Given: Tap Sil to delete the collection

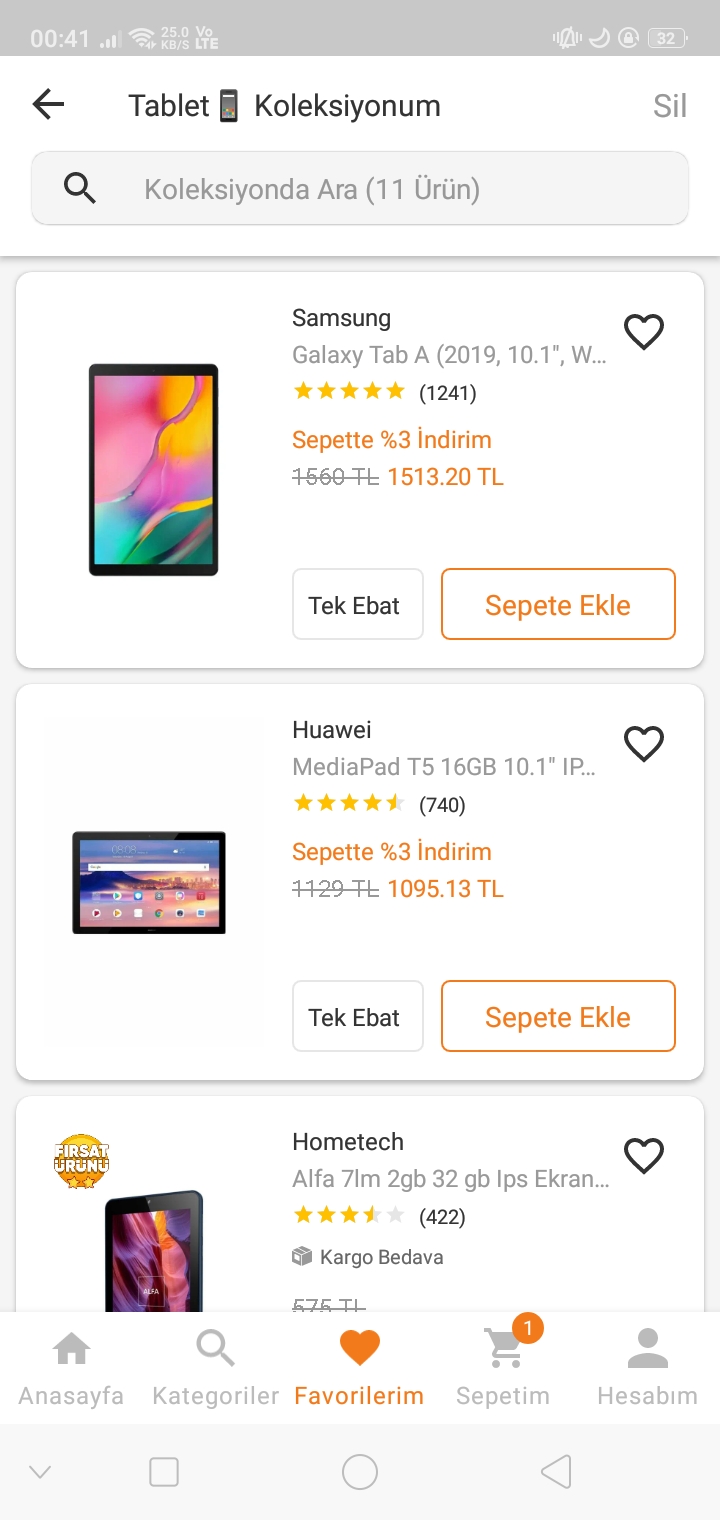Looking at the screenshot, I should [x=669, y=106].
